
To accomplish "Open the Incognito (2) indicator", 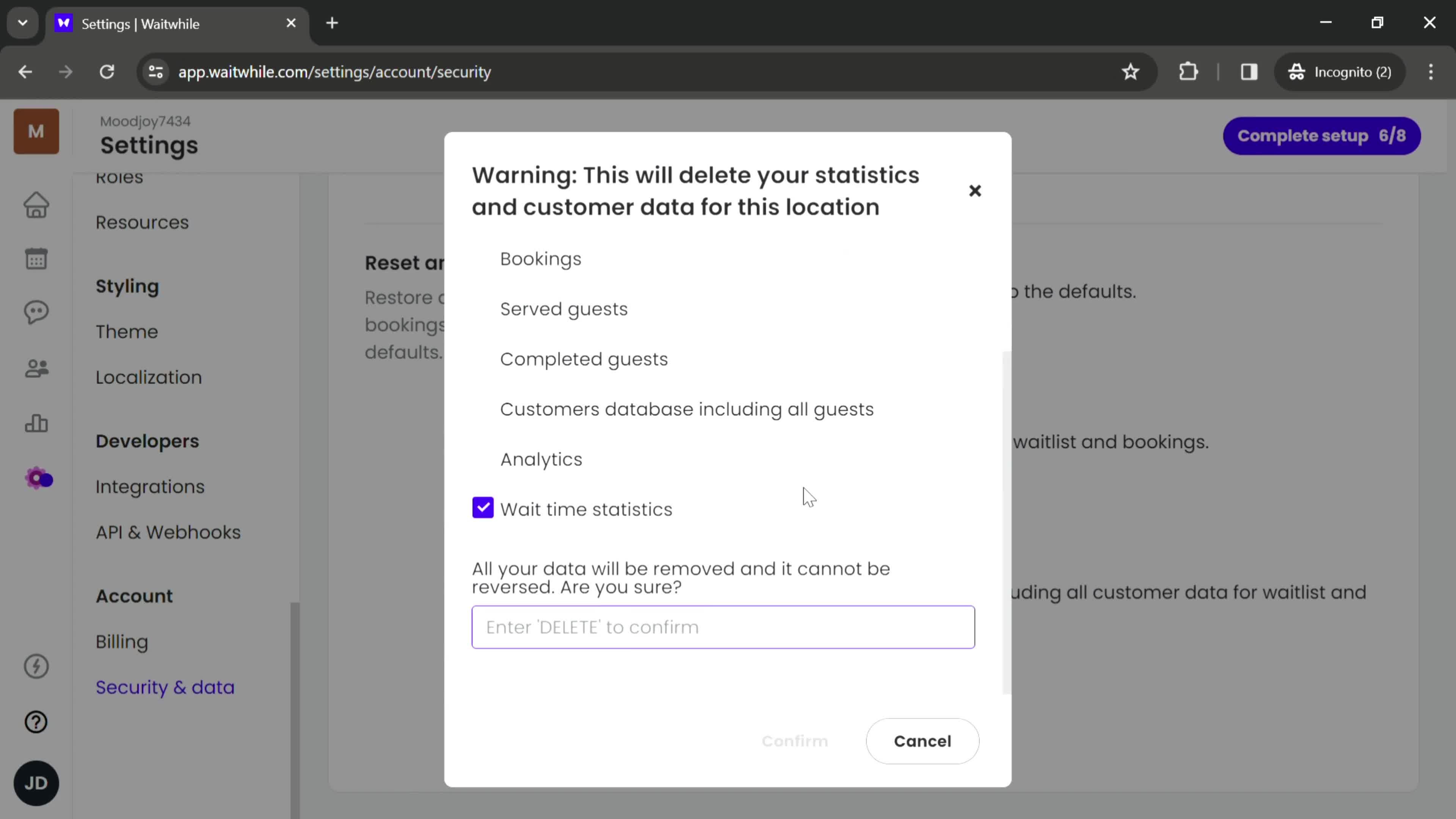I will (1340, 72).
